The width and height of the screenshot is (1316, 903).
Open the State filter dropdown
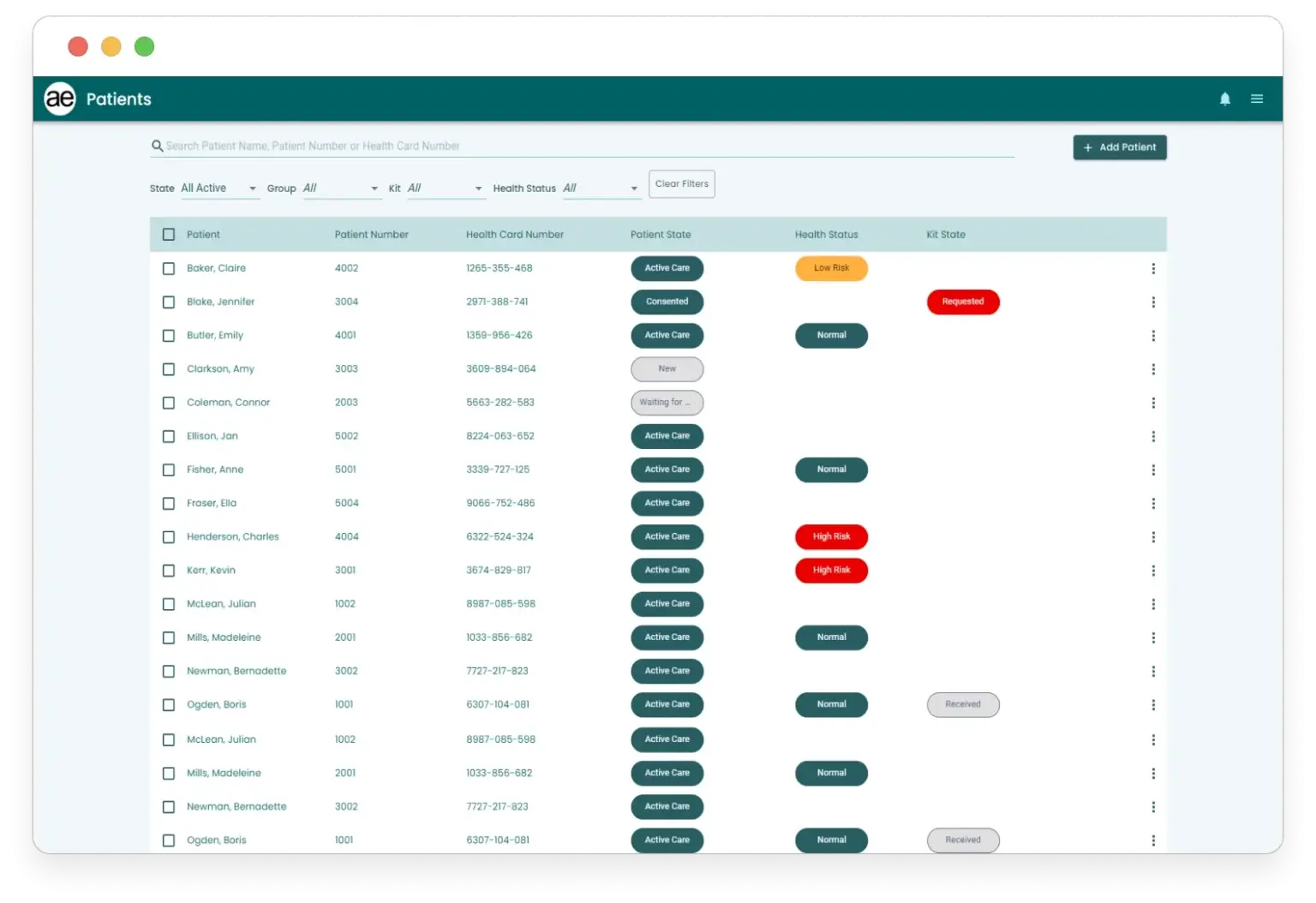tap(218, 188)
